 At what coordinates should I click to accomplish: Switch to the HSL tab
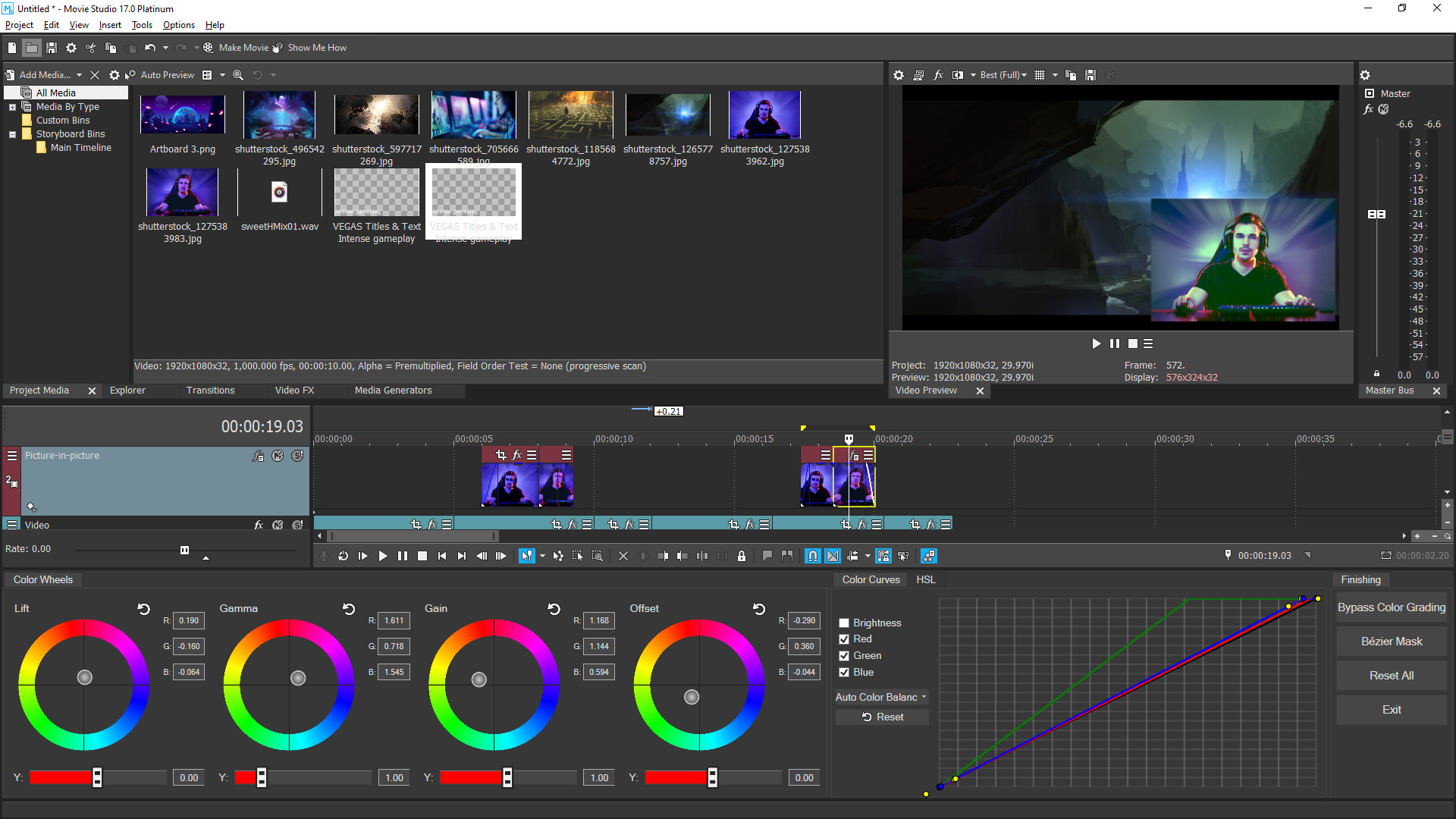[926, 579]
